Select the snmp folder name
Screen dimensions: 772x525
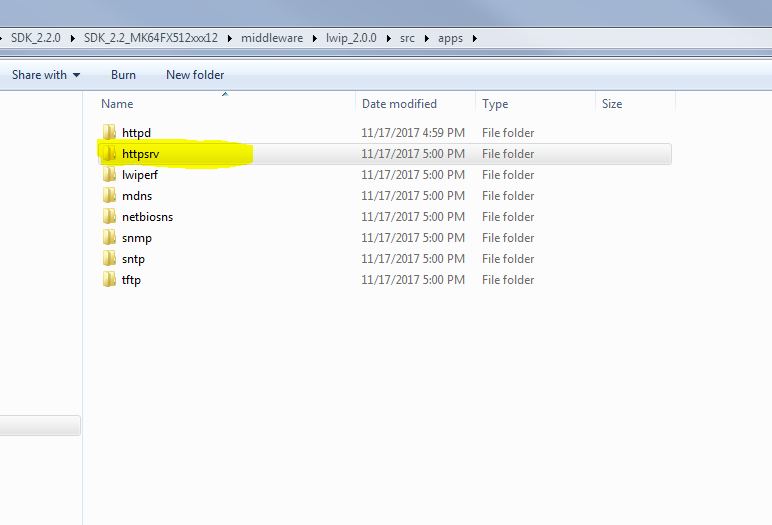pos(137,238)
